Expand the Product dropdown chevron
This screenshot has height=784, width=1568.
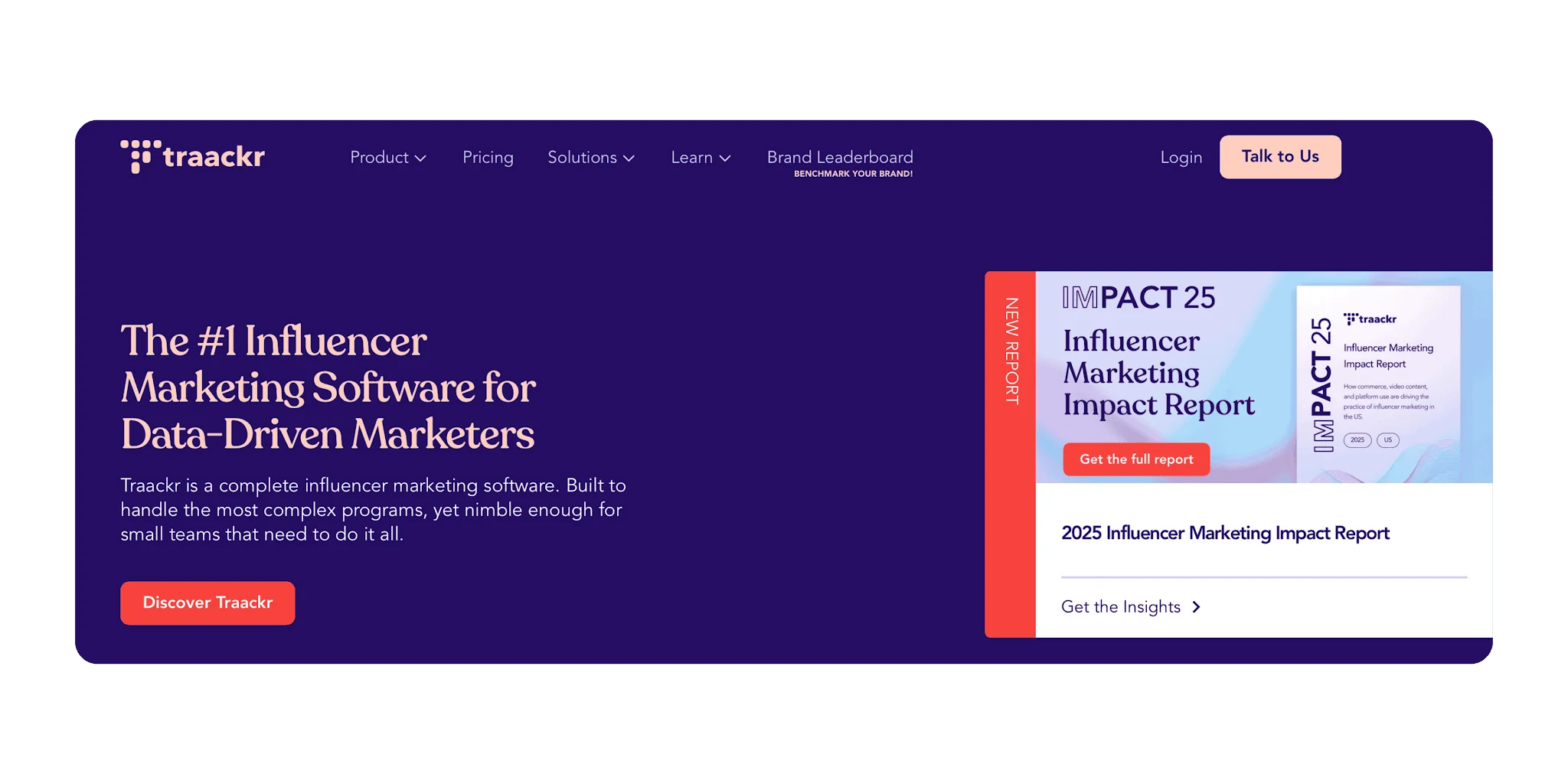[x=420, y=158]
